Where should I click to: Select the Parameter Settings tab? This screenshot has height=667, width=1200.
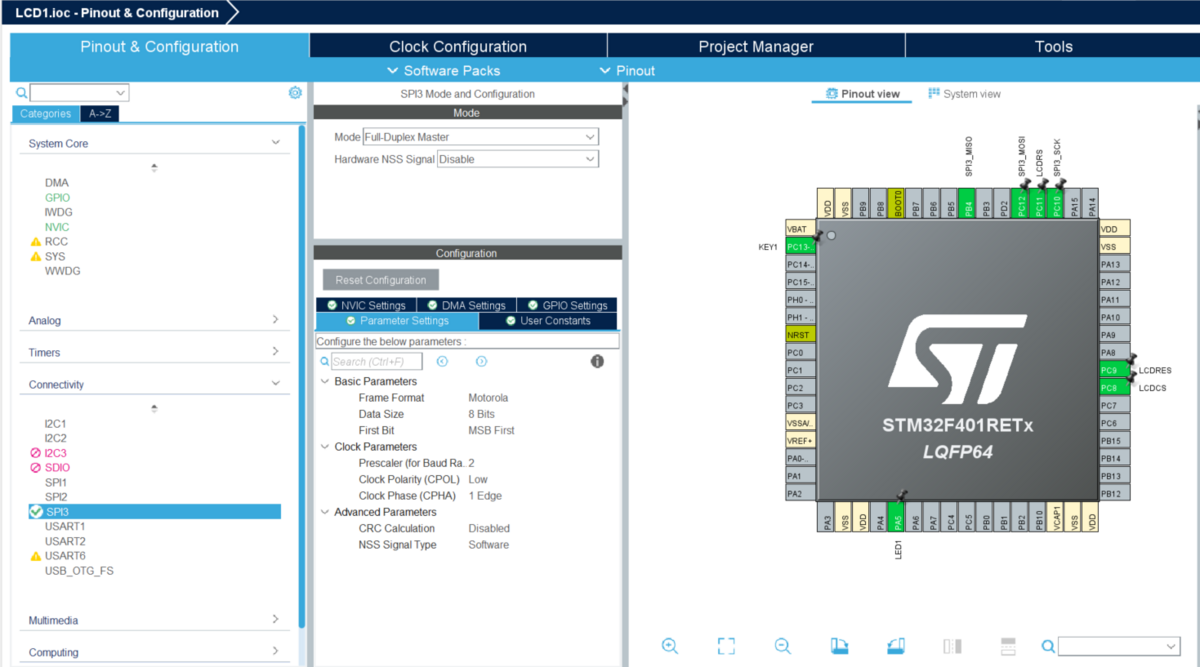coord(397,321)
